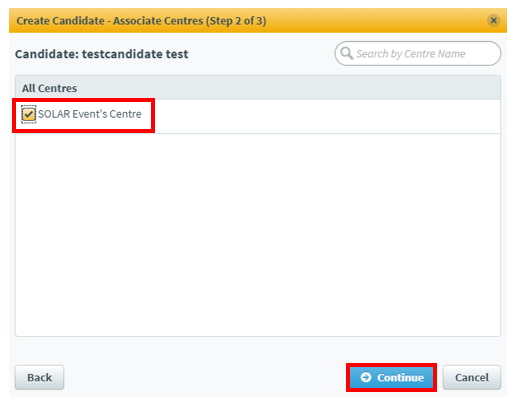The image size is (515, 406).
Task: Click the arrow icon on Continue
Action: coord(366,377)
